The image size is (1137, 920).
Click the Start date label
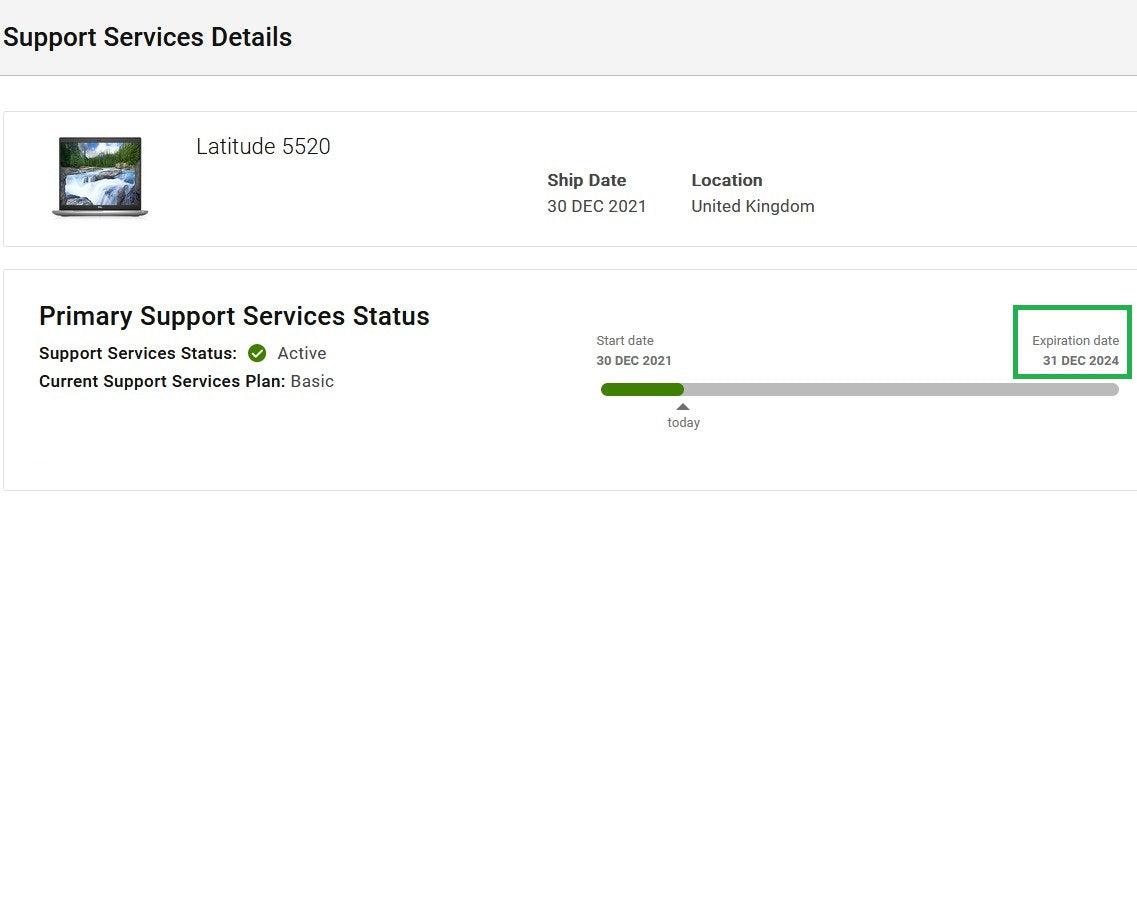(625, 341)
